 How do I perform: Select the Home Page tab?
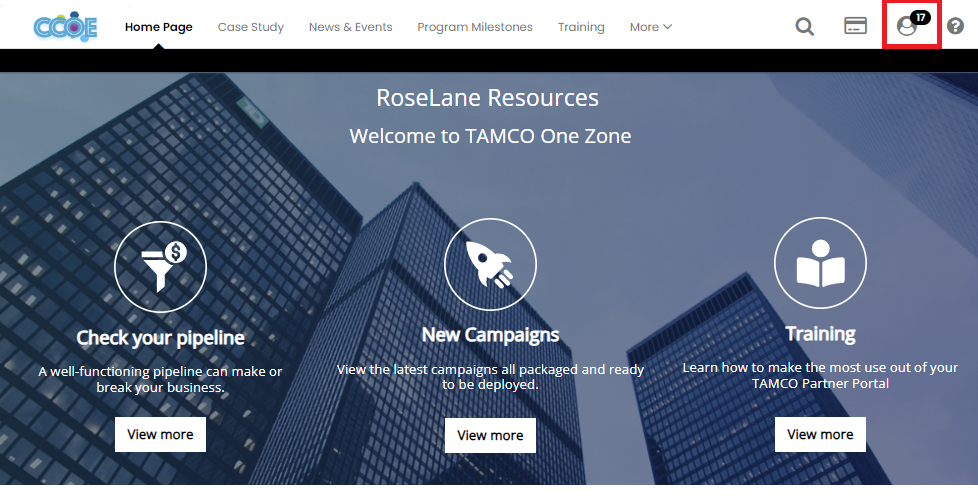pyautogui.click(x=158, y=27)
